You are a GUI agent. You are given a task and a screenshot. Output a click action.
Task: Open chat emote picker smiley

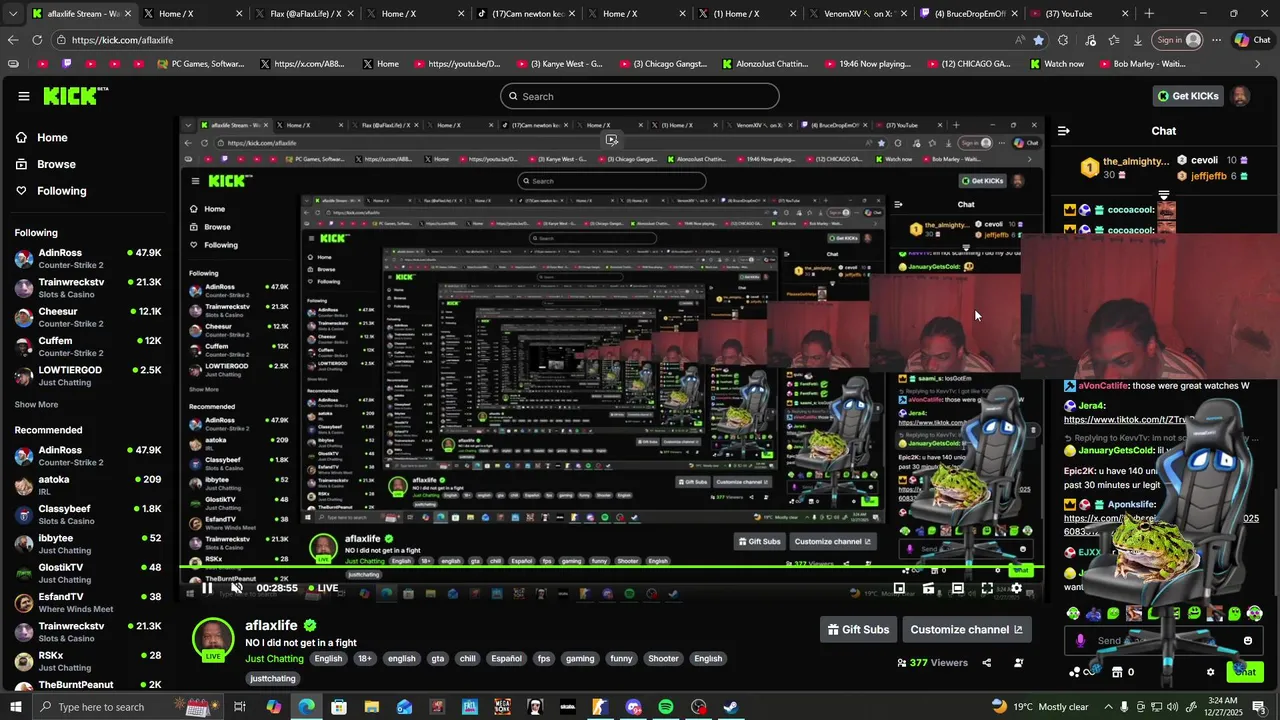pos(1248,641)
